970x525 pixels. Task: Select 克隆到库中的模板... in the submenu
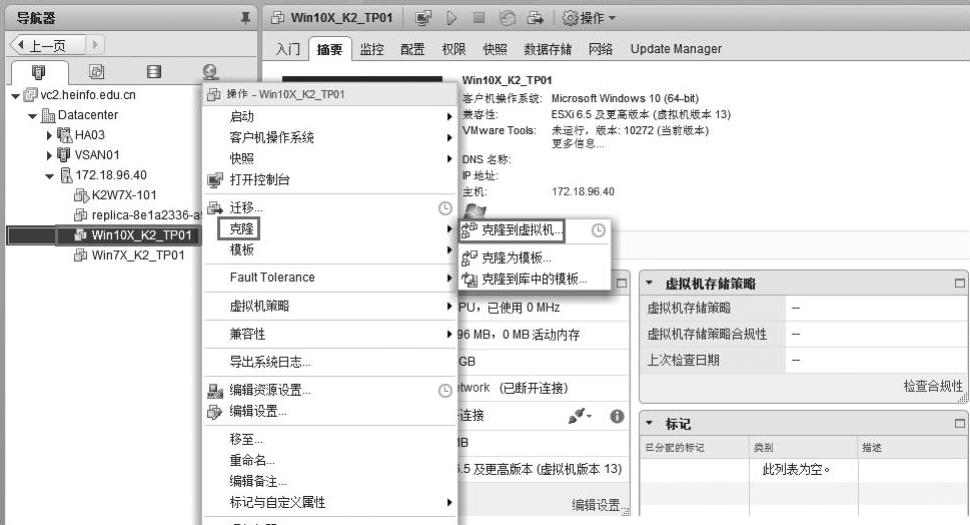(x=534, y=279)
